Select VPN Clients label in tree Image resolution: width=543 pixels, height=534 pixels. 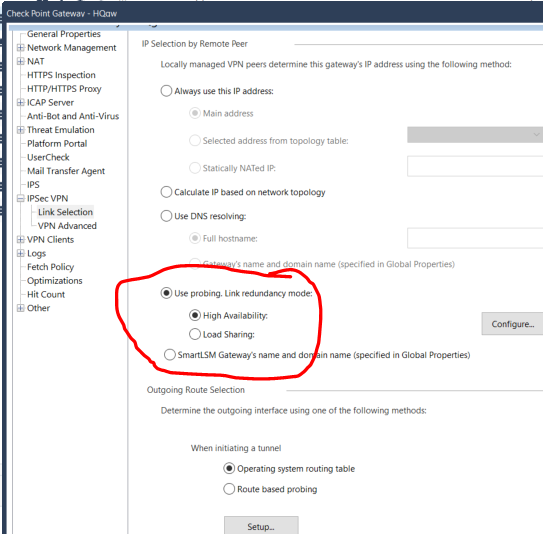click(x=51, y=239)
